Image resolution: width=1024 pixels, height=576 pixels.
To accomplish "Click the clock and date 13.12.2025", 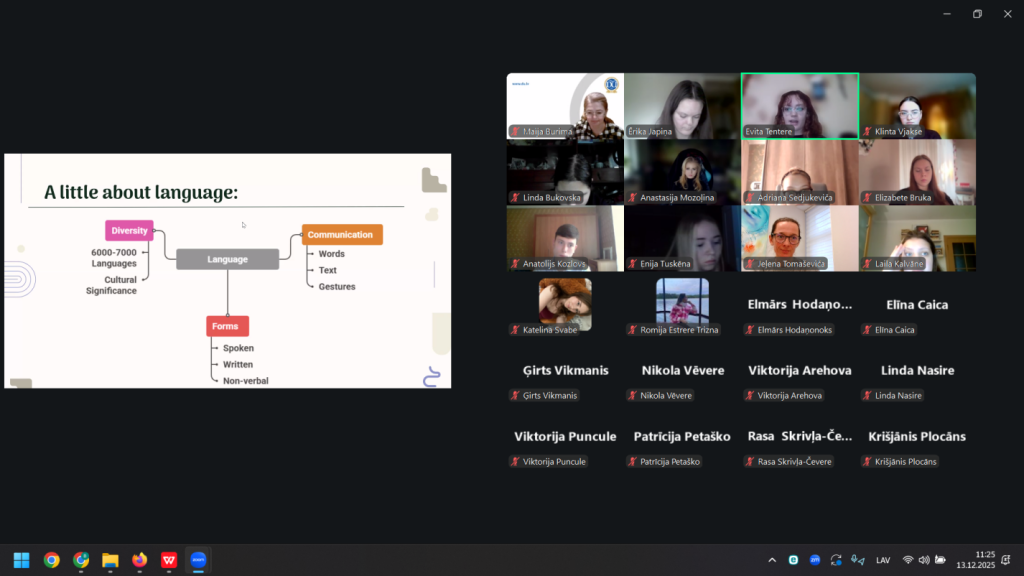I will click(975, 560).
